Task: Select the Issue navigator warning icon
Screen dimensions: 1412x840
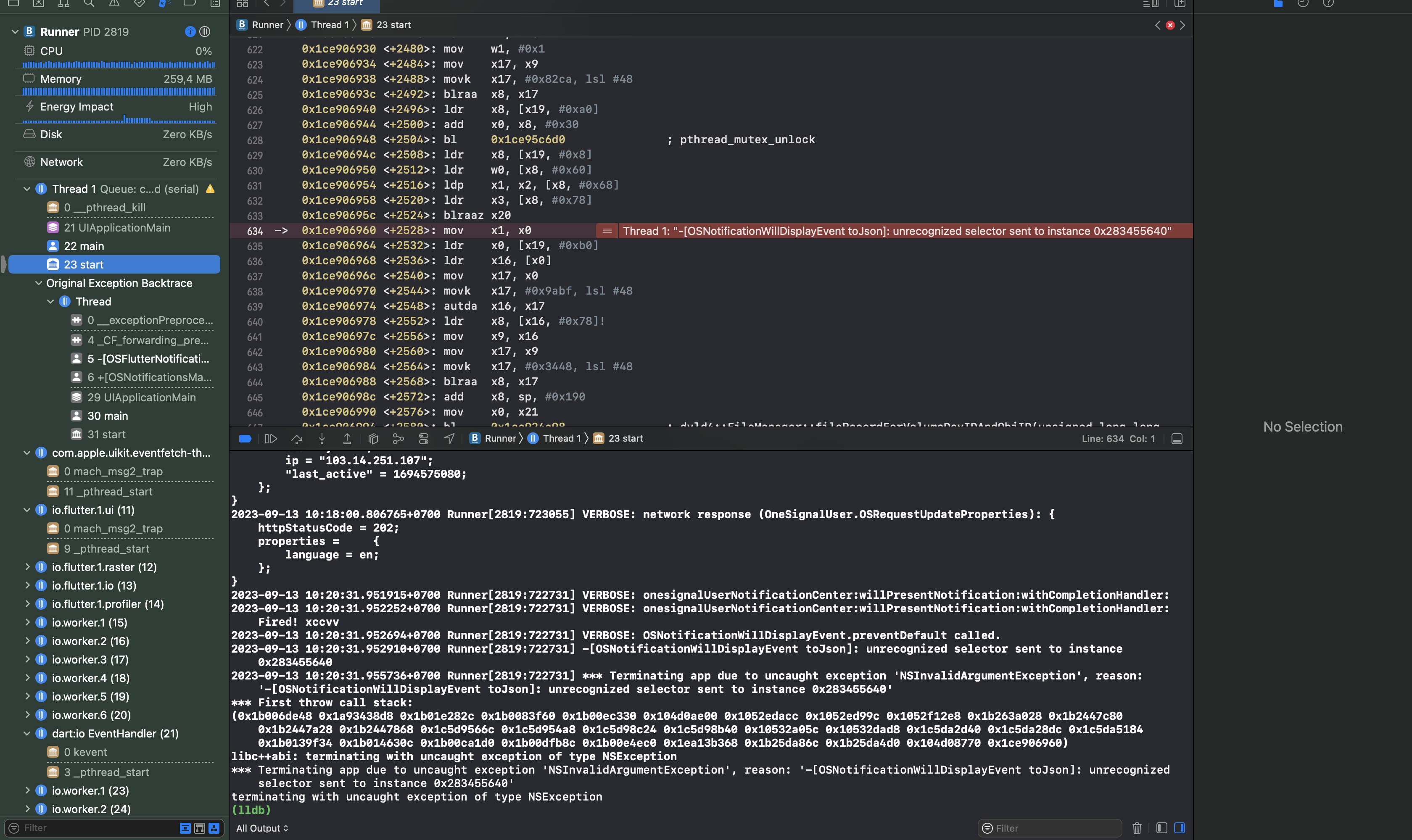Action: 115,4
